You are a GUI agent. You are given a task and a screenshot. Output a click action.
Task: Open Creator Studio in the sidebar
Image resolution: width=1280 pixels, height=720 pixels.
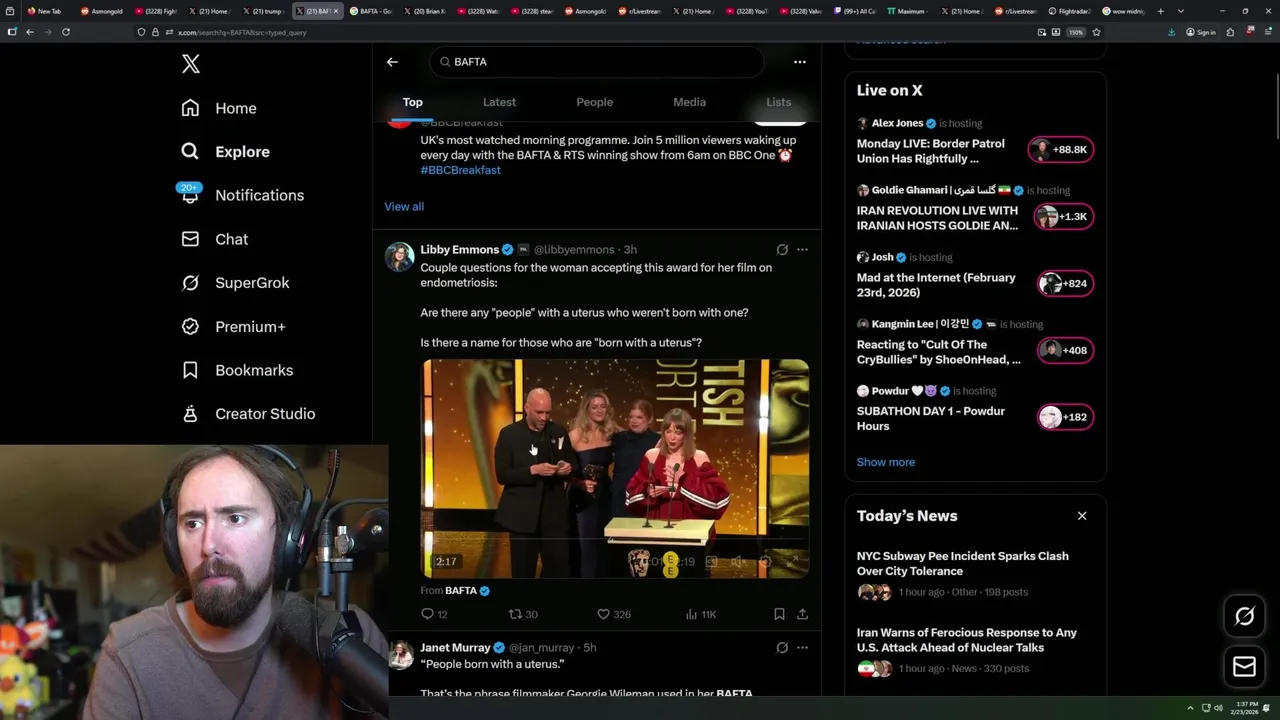pyautogui.click(x=249, y=414)
